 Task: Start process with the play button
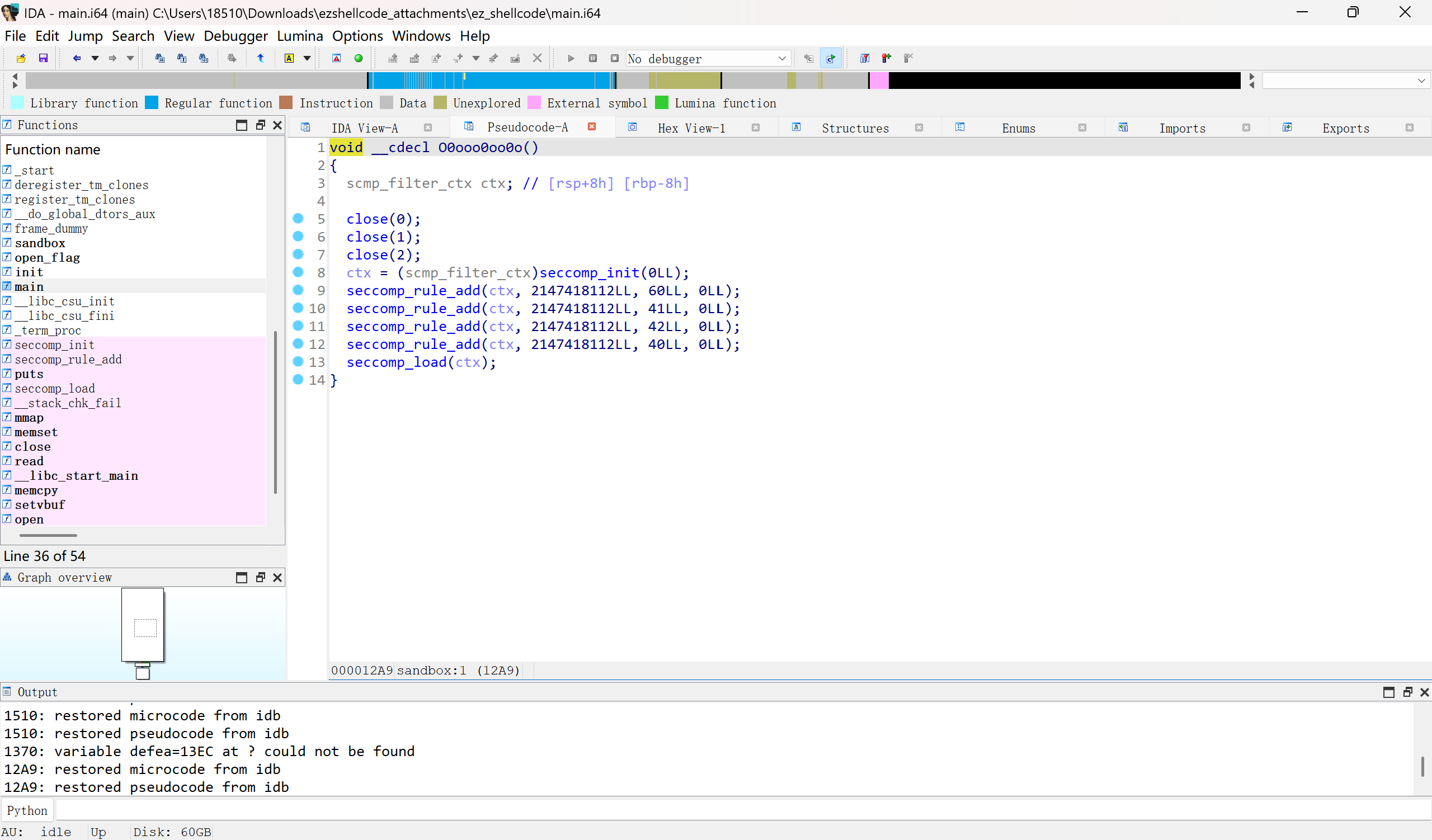click(571, 58)
